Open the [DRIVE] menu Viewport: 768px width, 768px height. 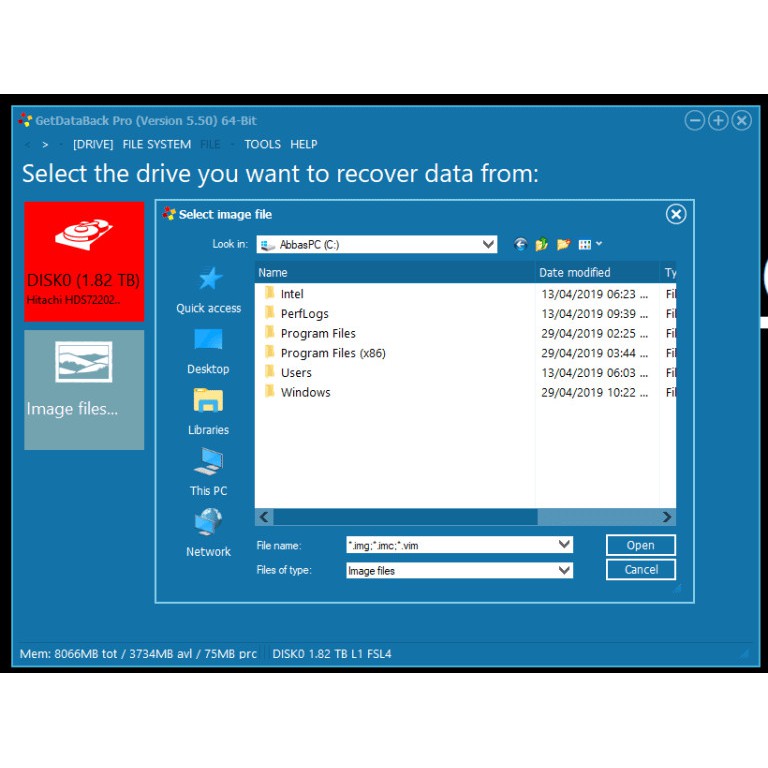[x=93, y=144]
